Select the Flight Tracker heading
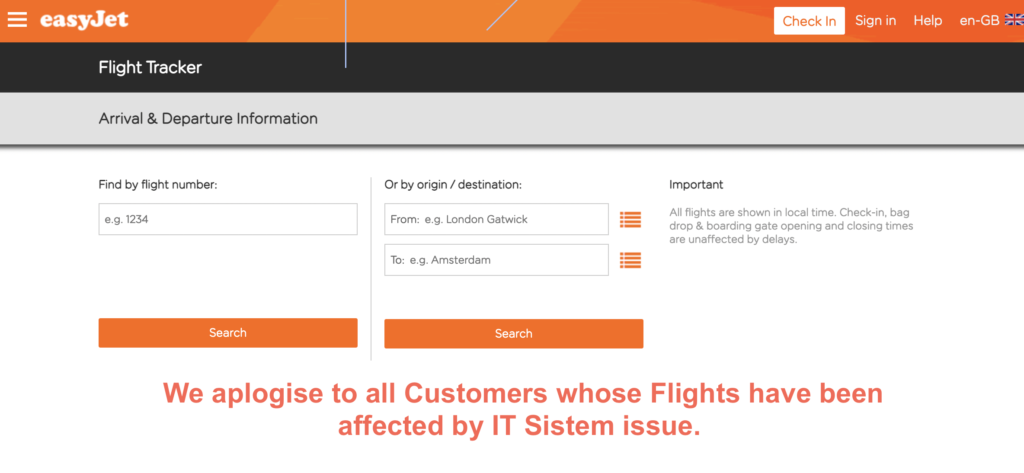The height and width of the screenshot is (473, 1024). (x=150, y=67)
